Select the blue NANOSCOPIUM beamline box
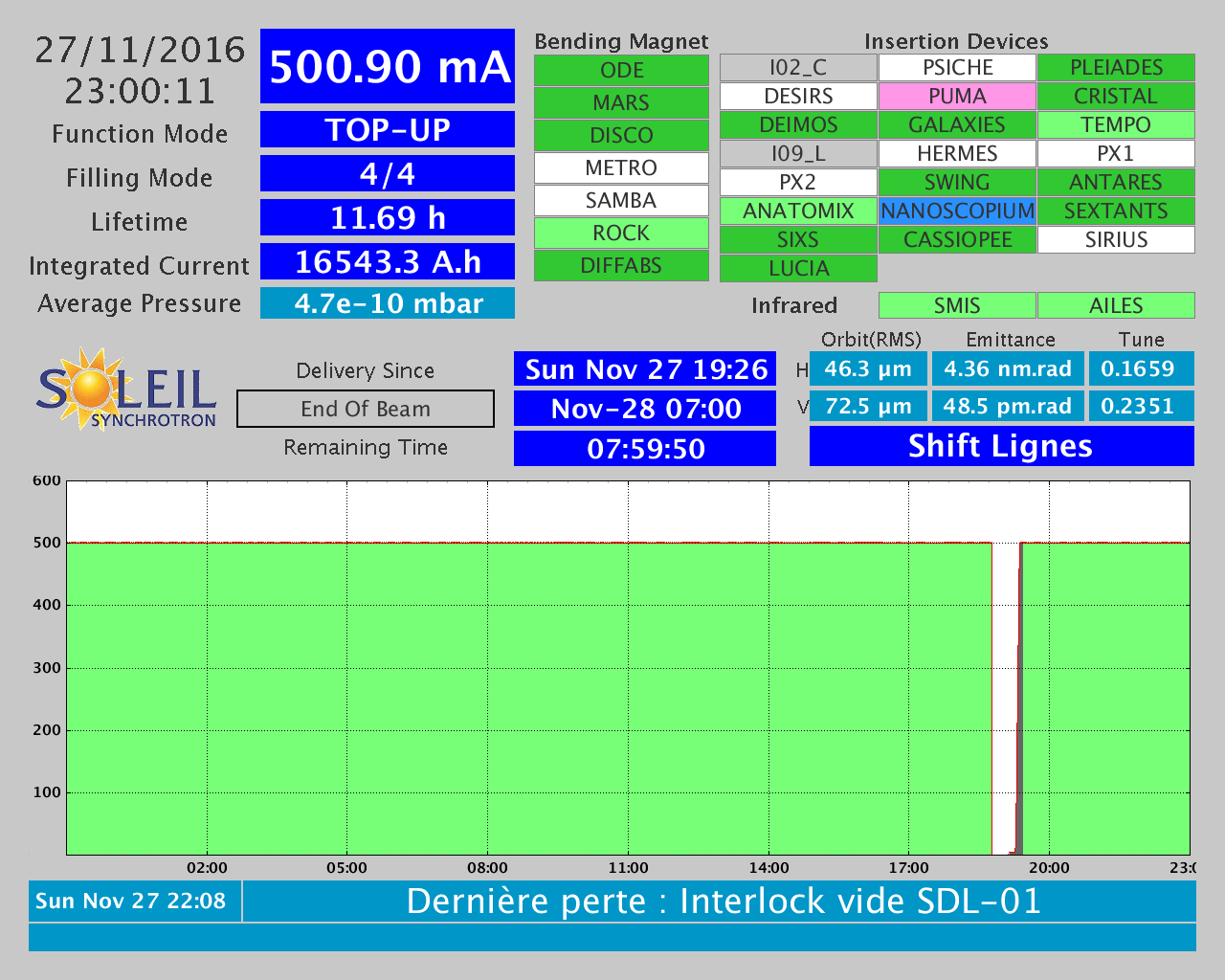This screenshot has height=980, width=1225. [957, 212]
